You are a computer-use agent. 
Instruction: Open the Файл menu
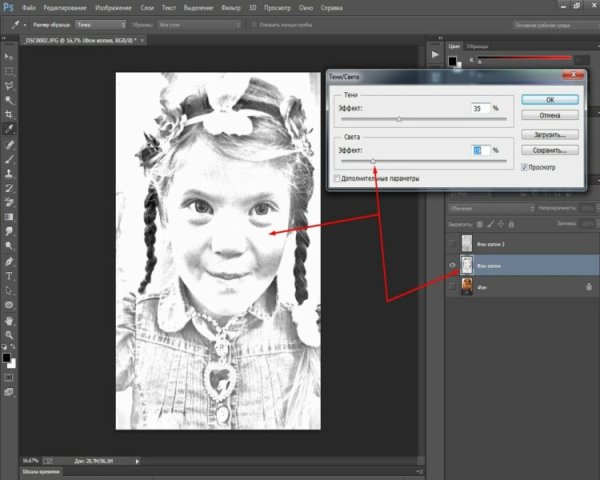click(29, 8)
